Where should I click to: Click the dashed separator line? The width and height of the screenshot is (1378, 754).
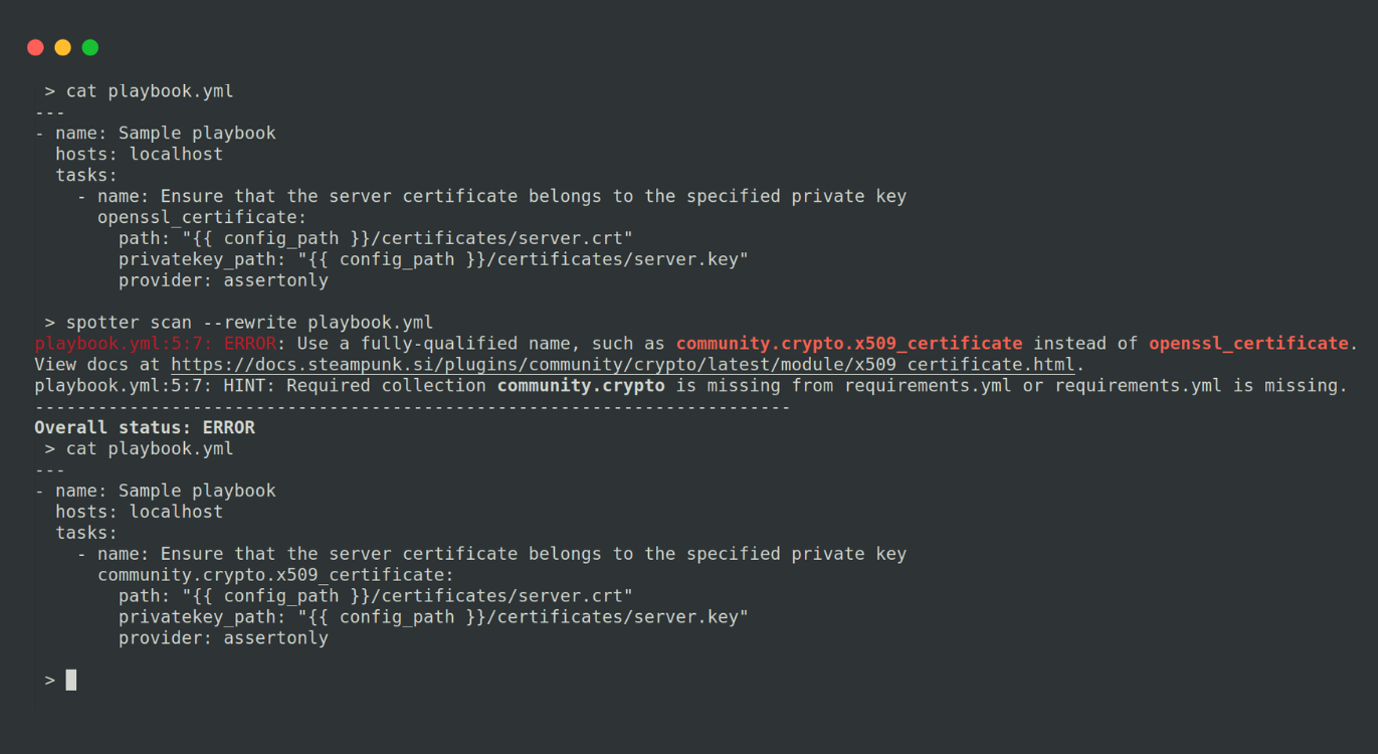[x=412, y=407]
